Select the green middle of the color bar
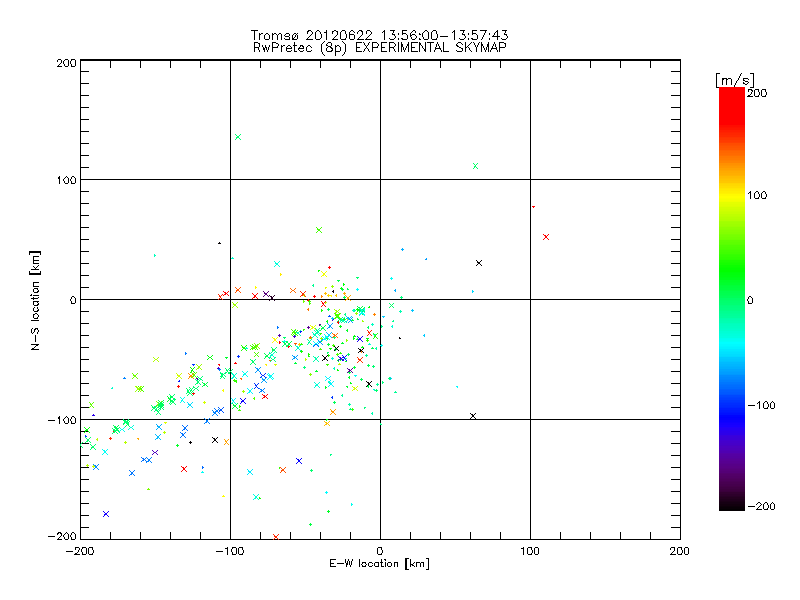The image size is (800, 600). (731, 299)
